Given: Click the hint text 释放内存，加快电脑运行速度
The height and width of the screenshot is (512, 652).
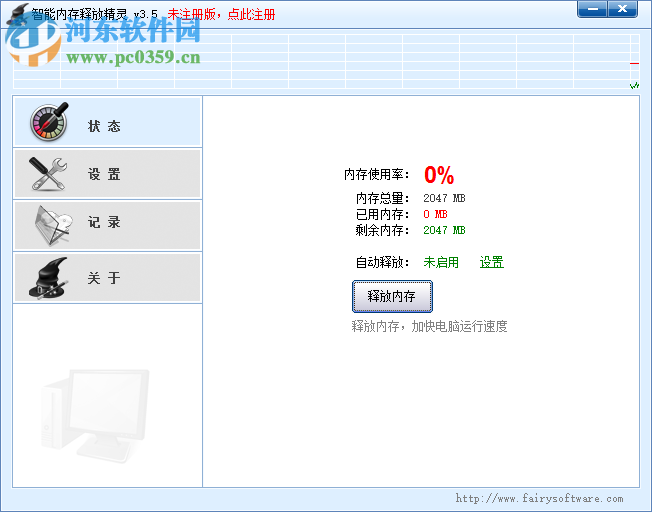Looking at the screenshot, I should [429, 326].
